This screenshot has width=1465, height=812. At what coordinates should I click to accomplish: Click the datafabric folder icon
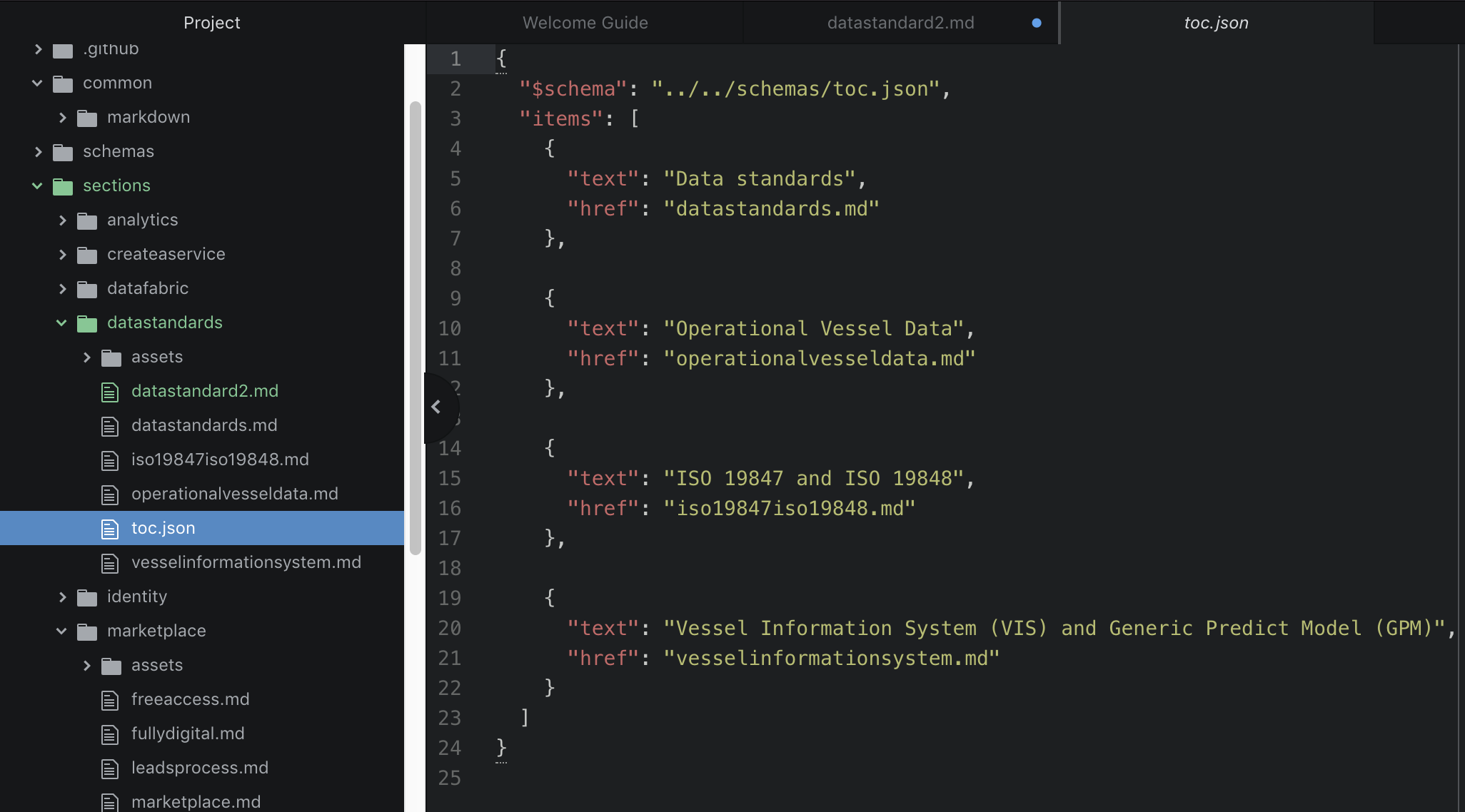coord(87,290)
